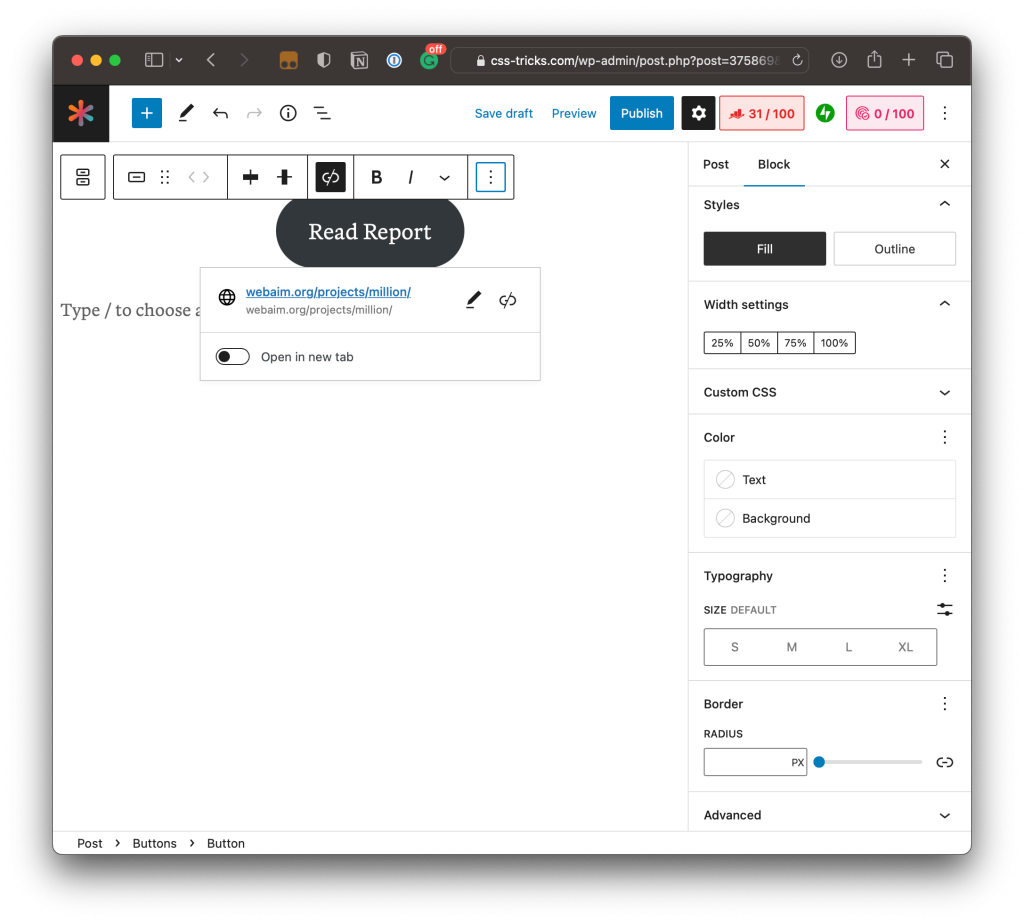Grab the block drag handle
Image resolution: width=1024 pixels, height=924 pixels.
(x=165, y=177)
